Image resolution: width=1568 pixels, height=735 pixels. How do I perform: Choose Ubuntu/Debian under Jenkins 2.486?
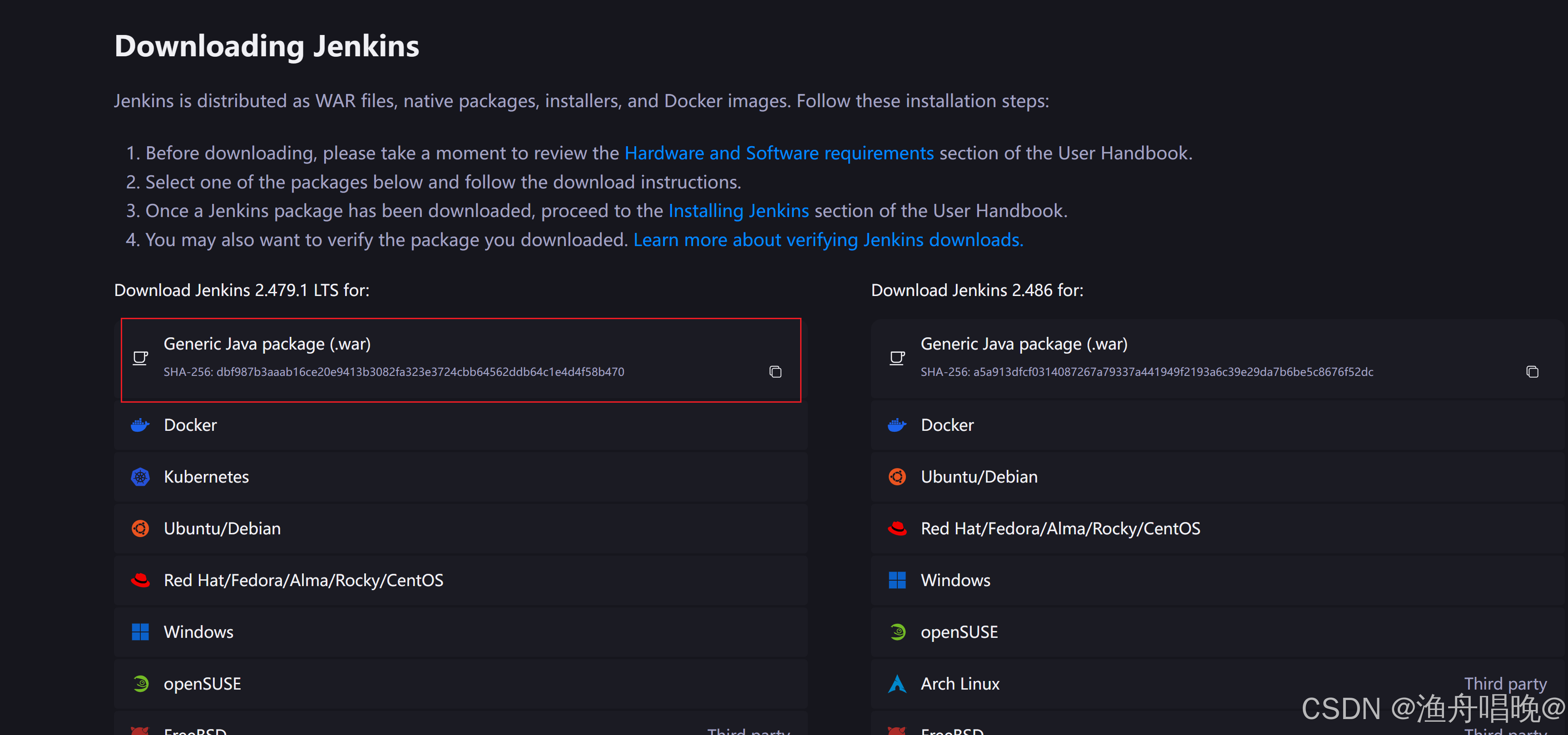click(x=1217, y=476)
